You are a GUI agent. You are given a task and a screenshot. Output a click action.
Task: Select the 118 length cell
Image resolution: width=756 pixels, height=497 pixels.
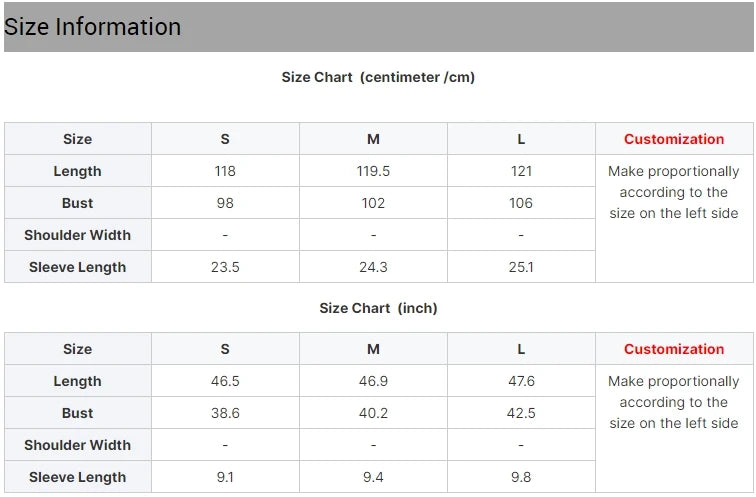pos(225,171)
